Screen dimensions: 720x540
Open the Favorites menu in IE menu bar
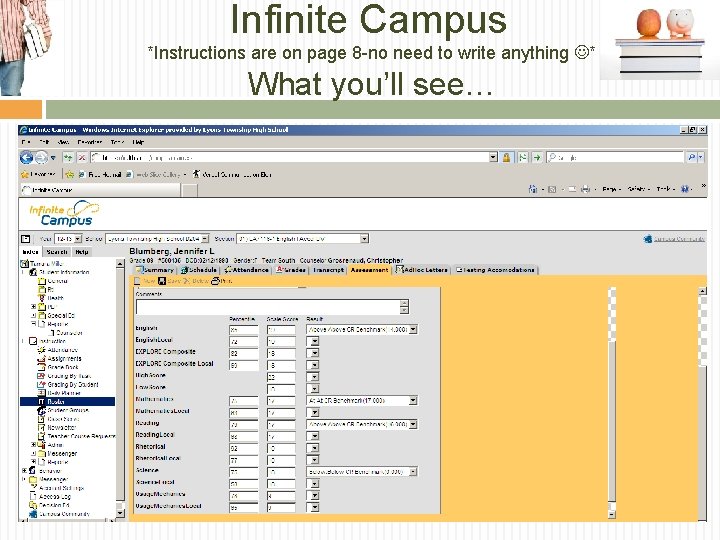[x=90, y=142]
